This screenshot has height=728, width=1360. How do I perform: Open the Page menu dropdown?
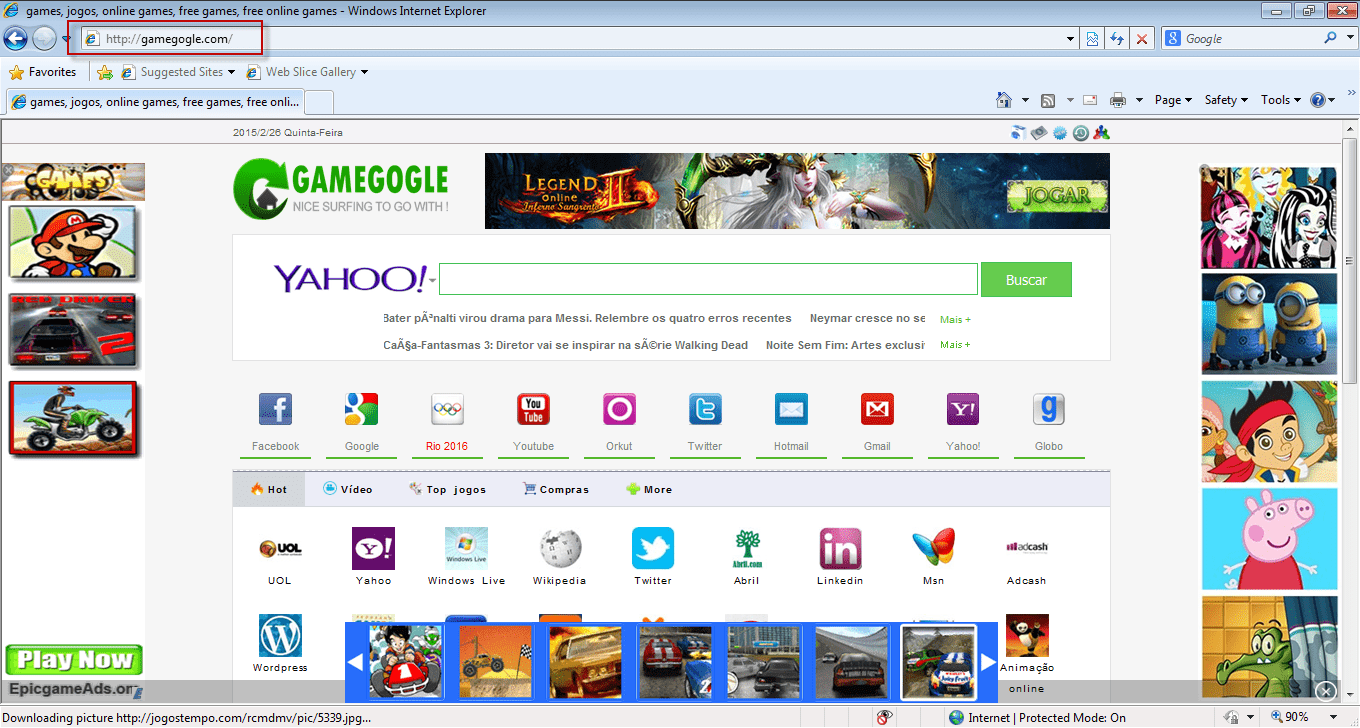(1173, 100)
